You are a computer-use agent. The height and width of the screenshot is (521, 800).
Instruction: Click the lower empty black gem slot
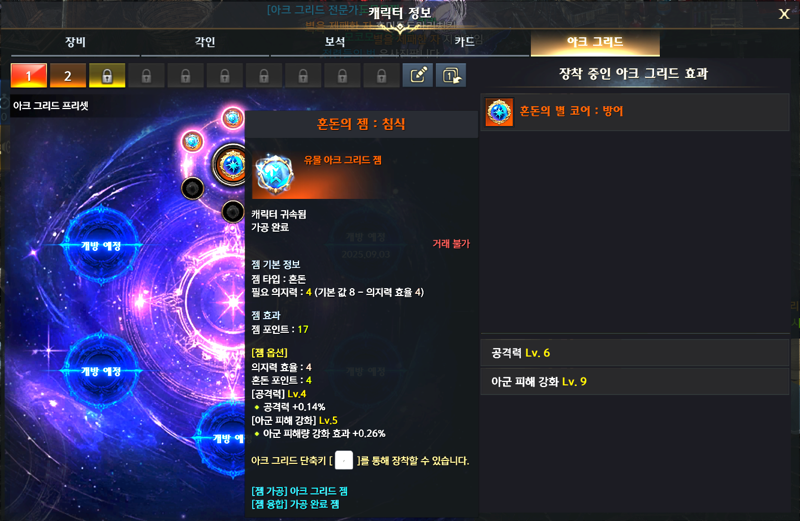233,211
